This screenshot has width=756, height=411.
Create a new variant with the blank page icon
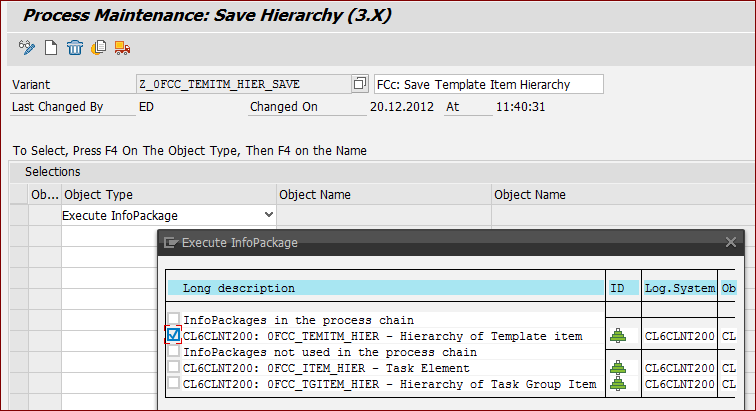51,48
